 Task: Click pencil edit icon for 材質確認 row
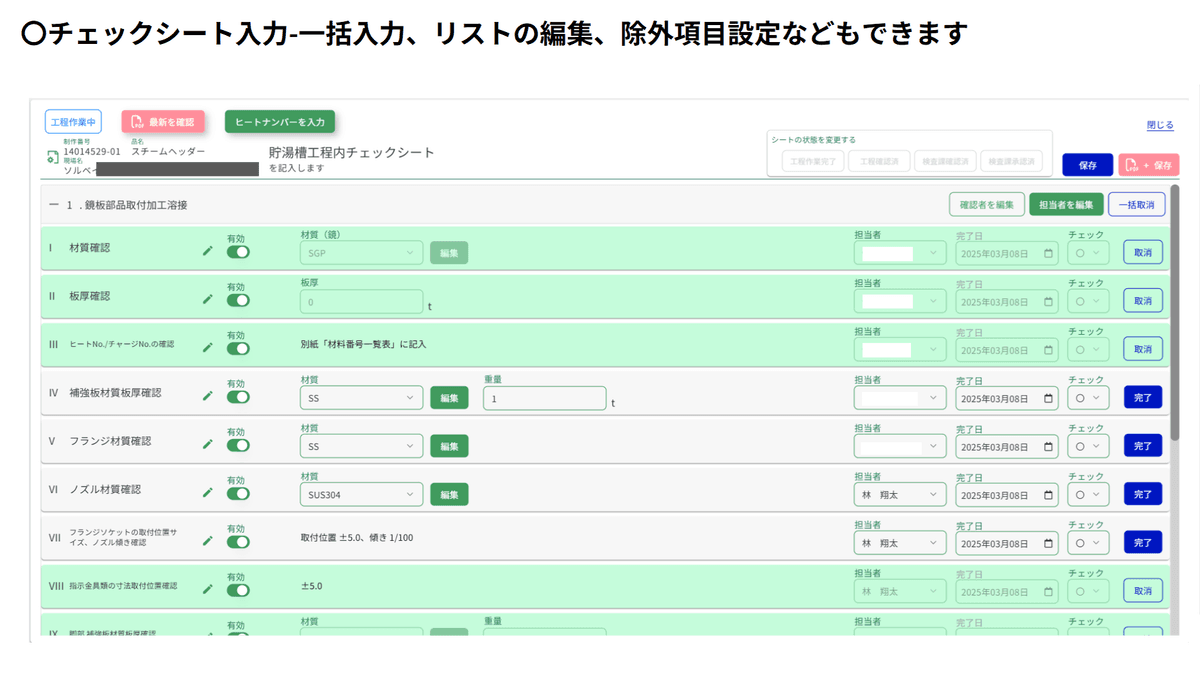coord(208,251)
